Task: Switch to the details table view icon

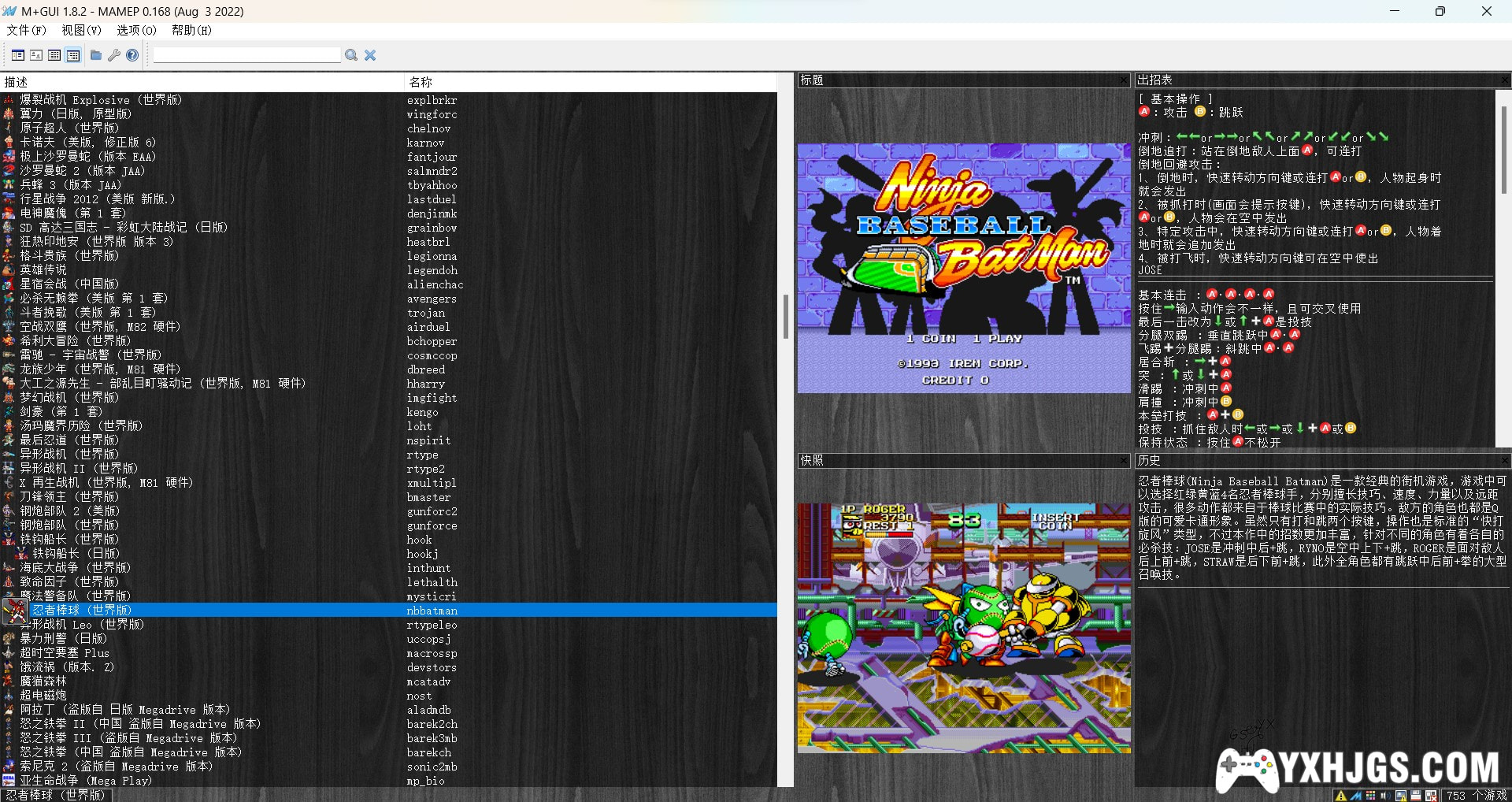Action: (x=54, y=55)
